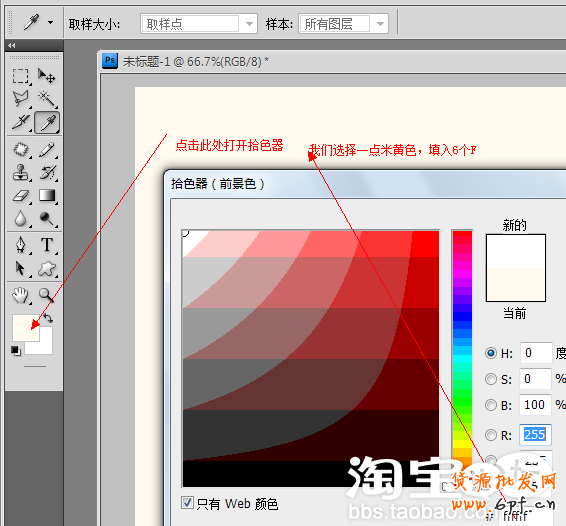Select the Polygonal Lasso tool
566x526 pixels.
click(21, 99)
